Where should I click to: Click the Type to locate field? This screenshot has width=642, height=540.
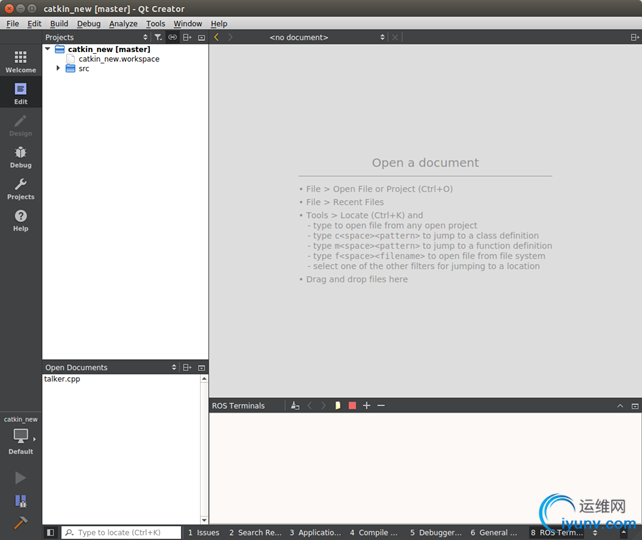[121, 532]
